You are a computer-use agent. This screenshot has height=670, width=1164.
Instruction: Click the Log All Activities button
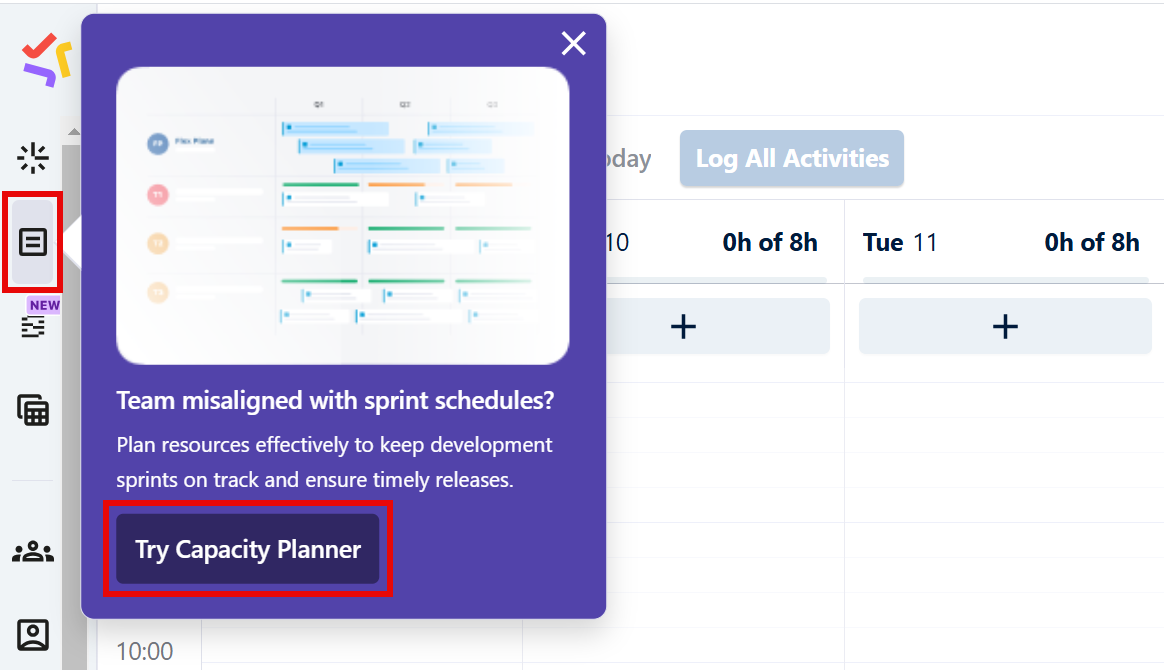(791, 158)
